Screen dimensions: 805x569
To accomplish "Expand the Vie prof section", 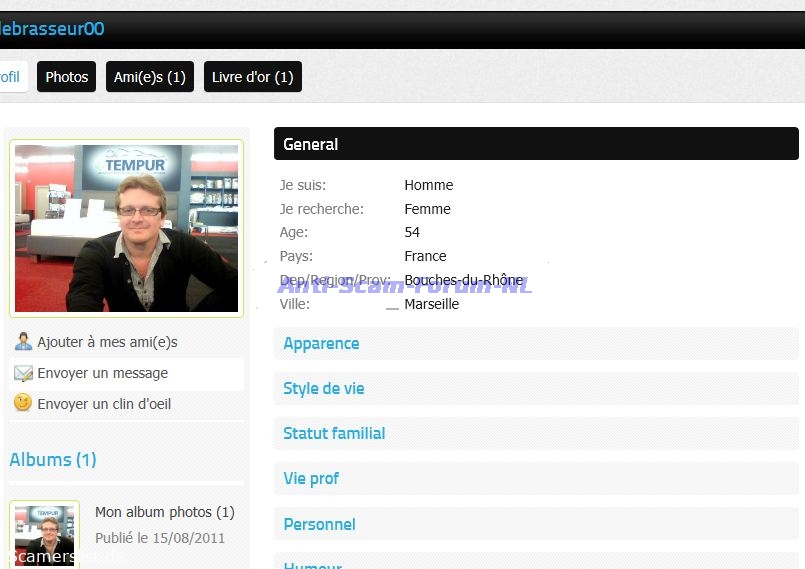I will (311, 478).
